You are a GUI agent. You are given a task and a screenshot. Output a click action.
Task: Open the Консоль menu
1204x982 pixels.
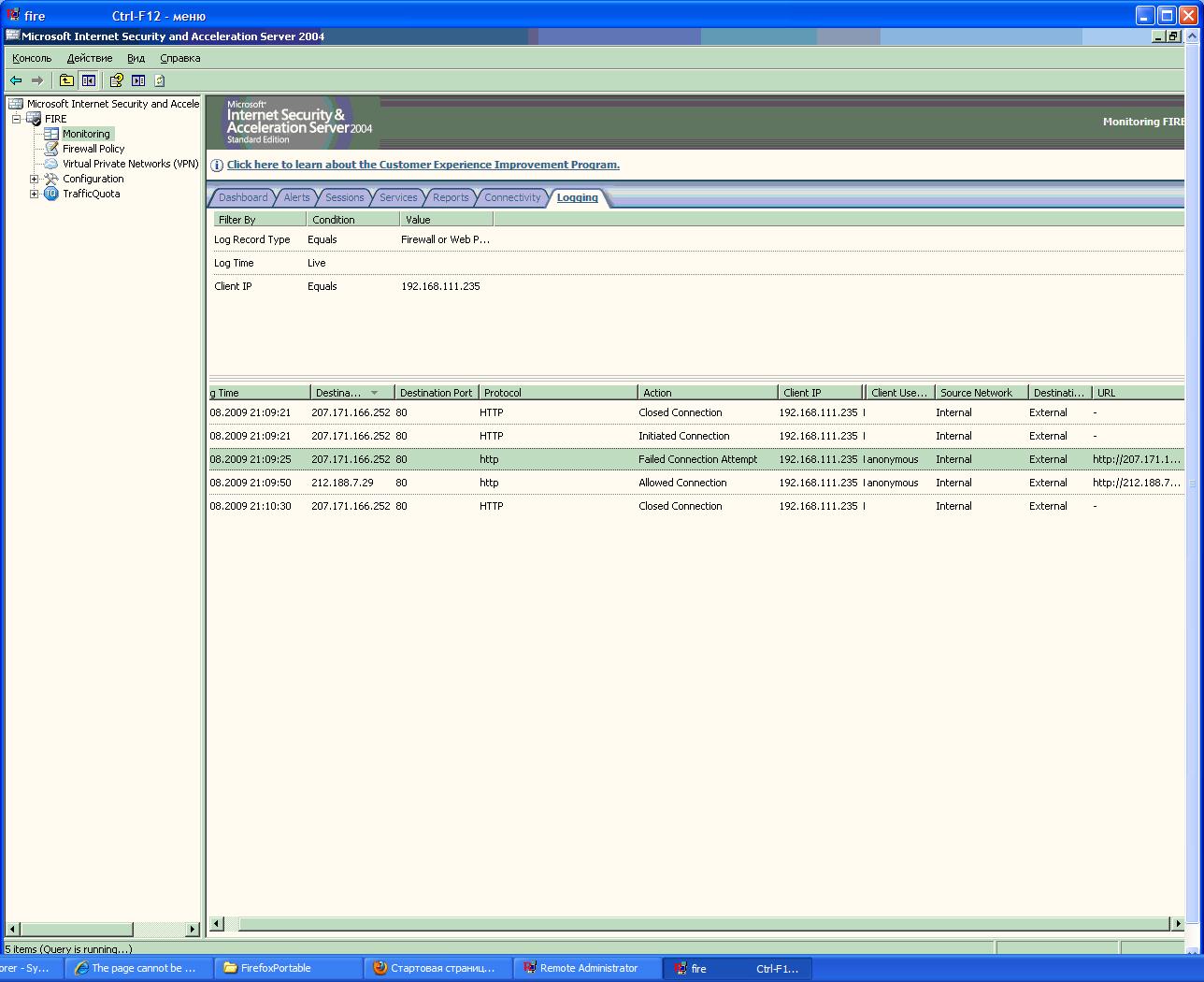pyautogui.click(x=32, y=58)
